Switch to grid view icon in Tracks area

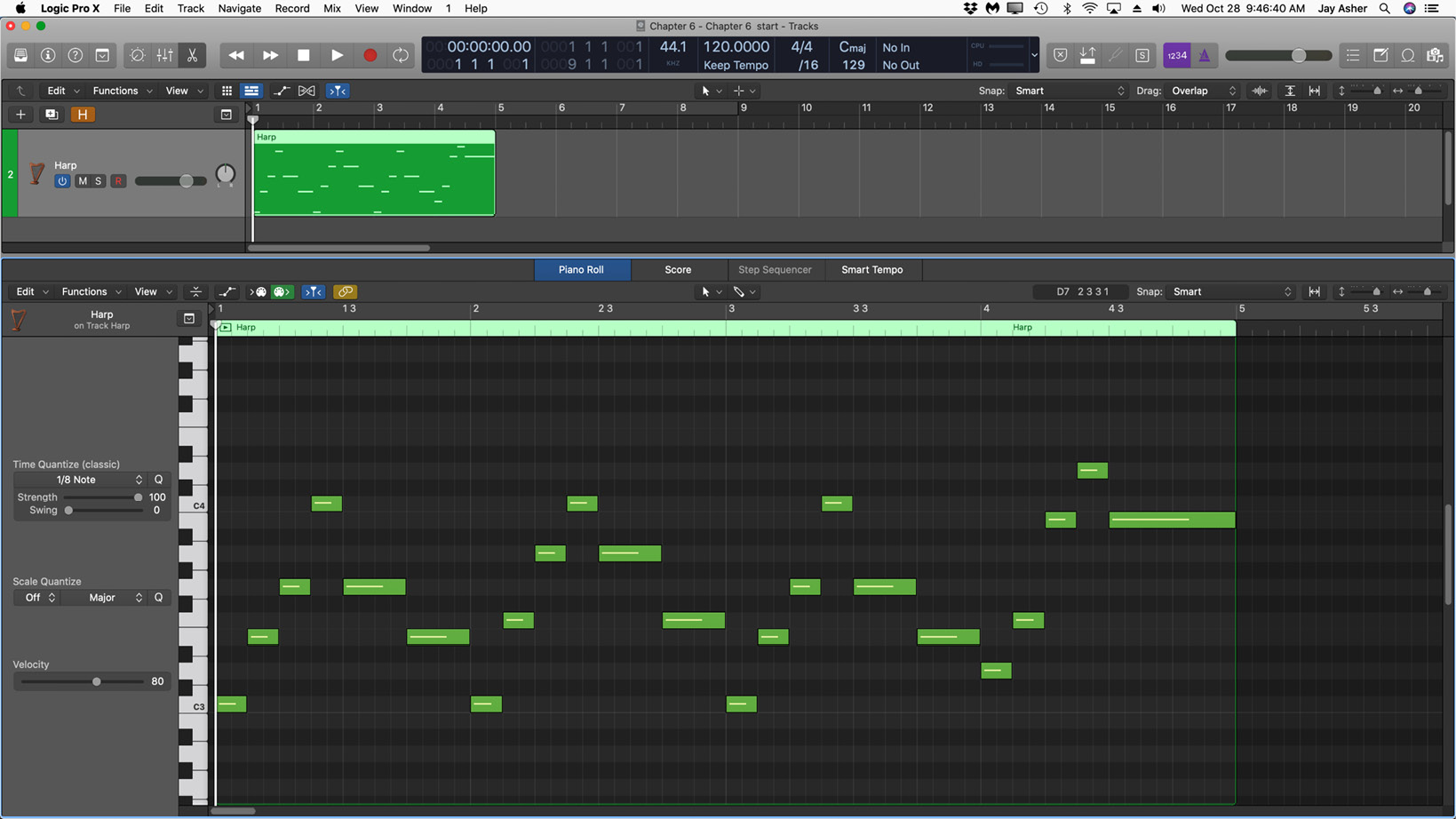coord(227,91)
